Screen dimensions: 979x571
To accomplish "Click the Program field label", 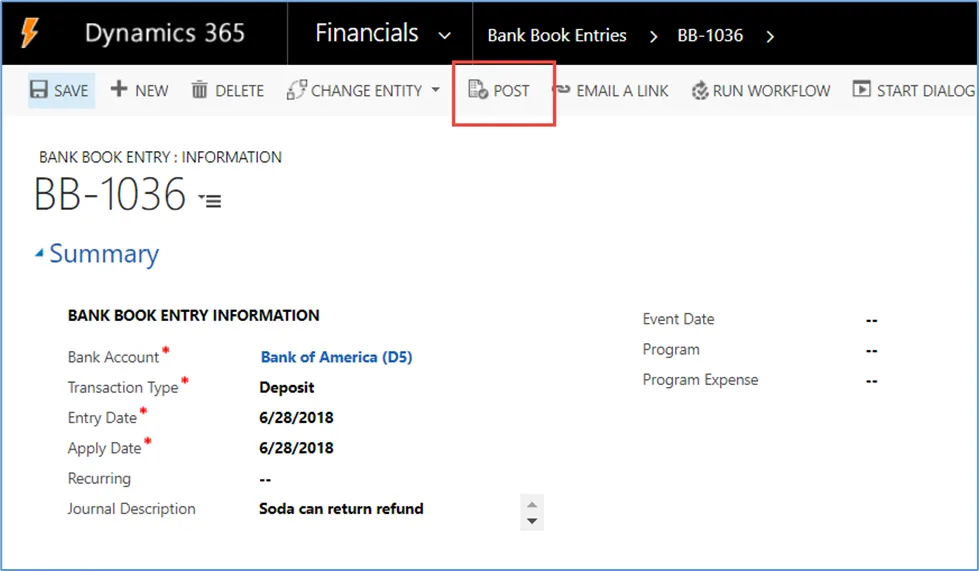I will click(671, 349).
